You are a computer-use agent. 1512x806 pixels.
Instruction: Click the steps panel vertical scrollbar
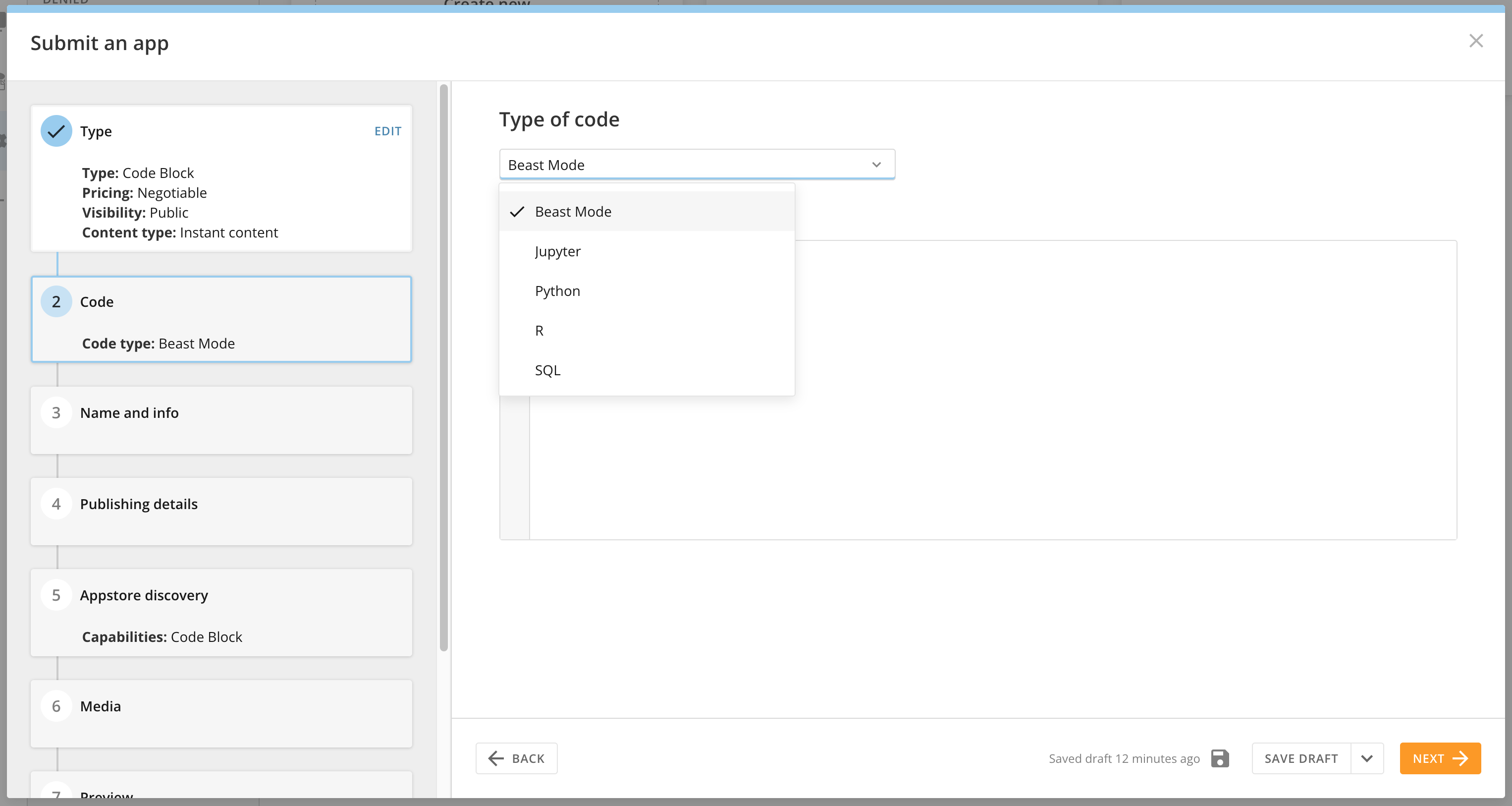coord(444,367)
